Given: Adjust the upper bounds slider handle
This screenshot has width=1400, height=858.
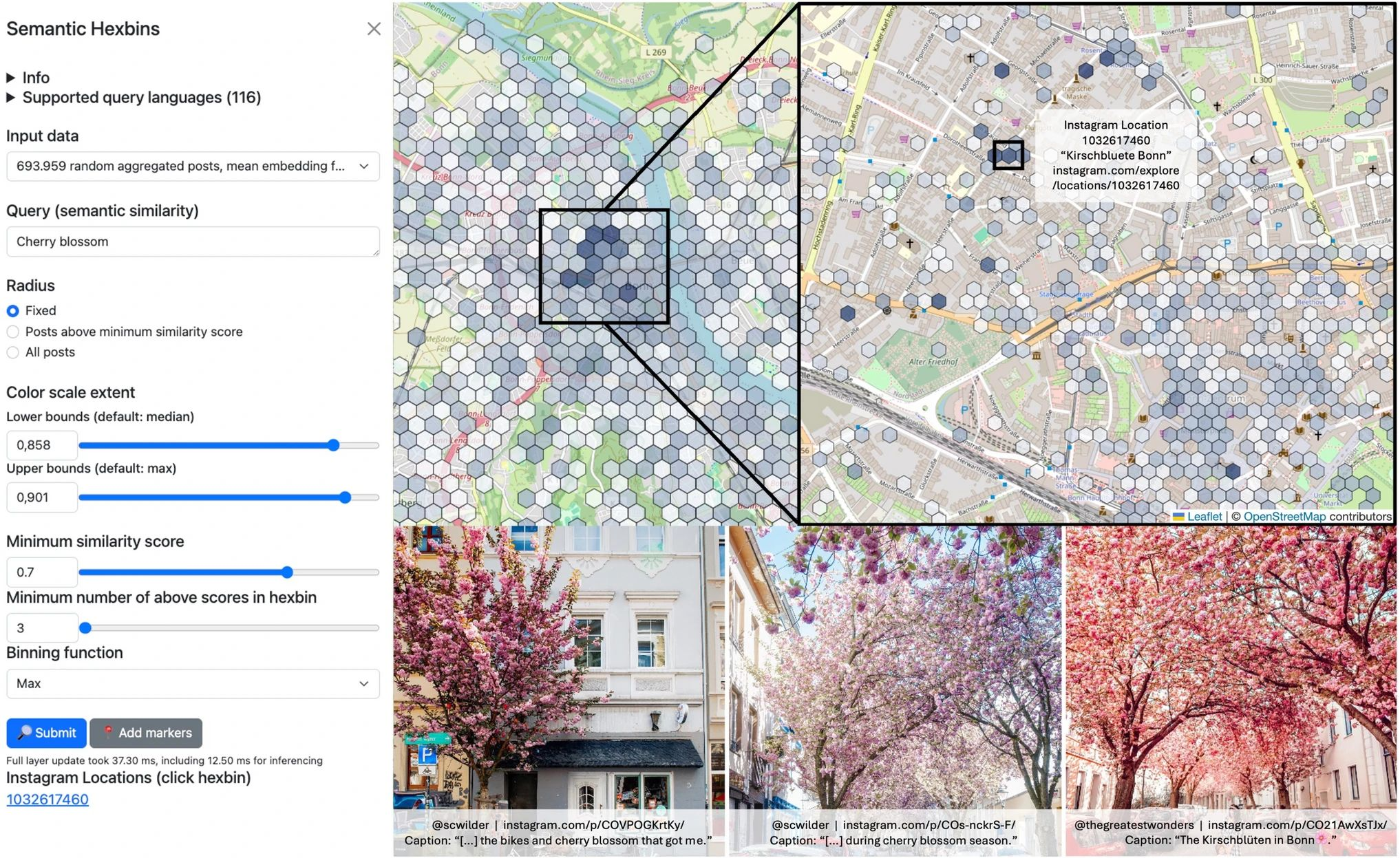Looking at the screenshot, I should point(346,497).
